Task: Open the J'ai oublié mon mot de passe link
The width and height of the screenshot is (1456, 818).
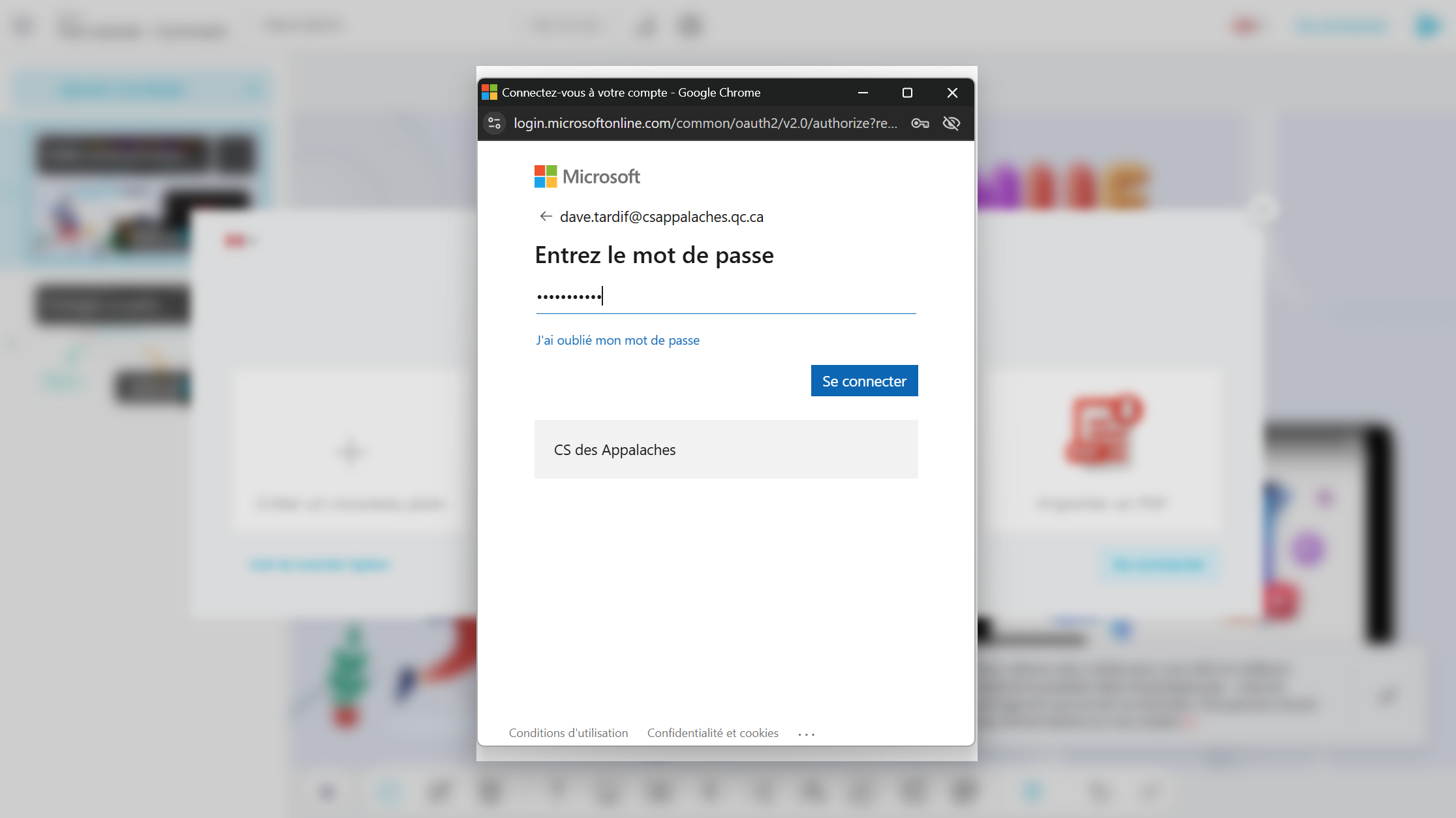Action: coord(617,340)
